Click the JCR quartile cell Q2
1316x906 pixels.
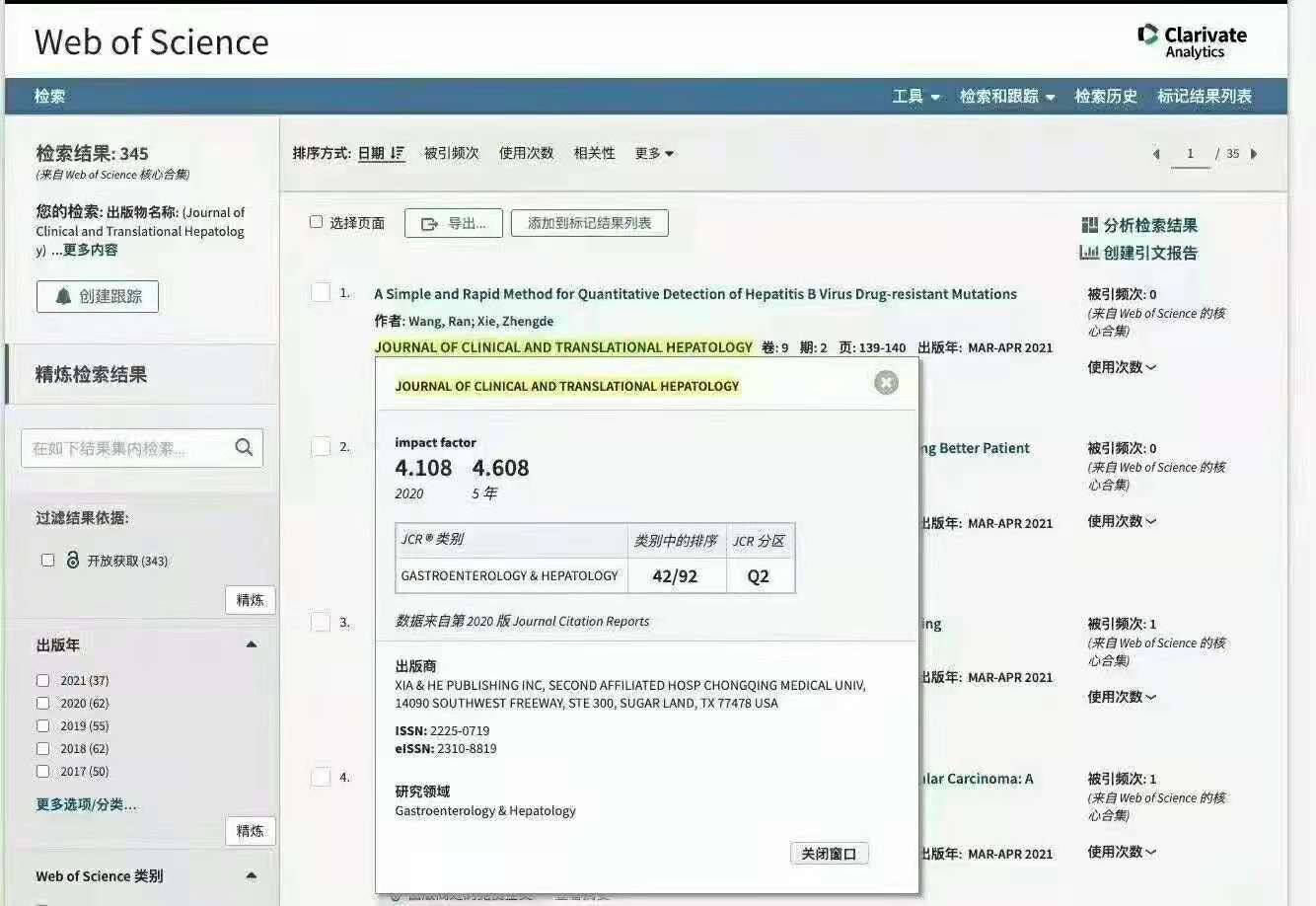pyautogui.click(x=759, y=576)
